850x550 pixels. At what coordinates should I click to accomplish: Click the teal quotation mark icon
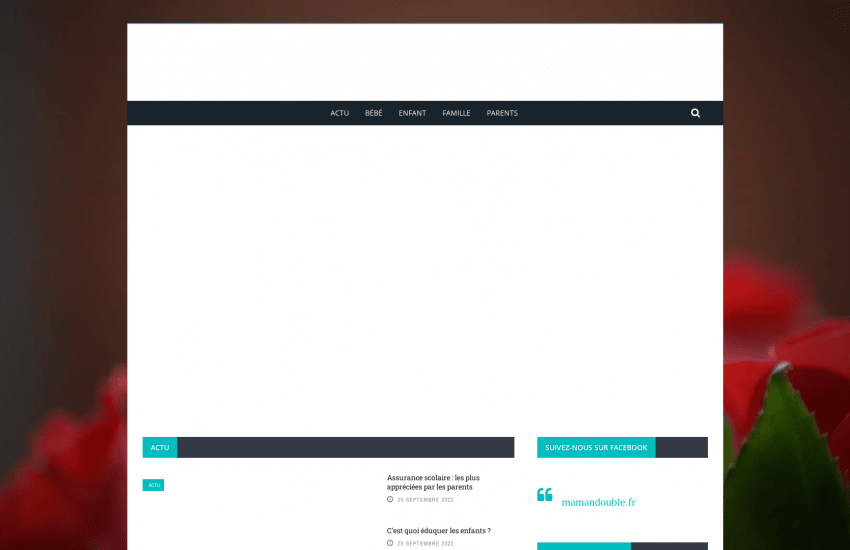[545, 495]
